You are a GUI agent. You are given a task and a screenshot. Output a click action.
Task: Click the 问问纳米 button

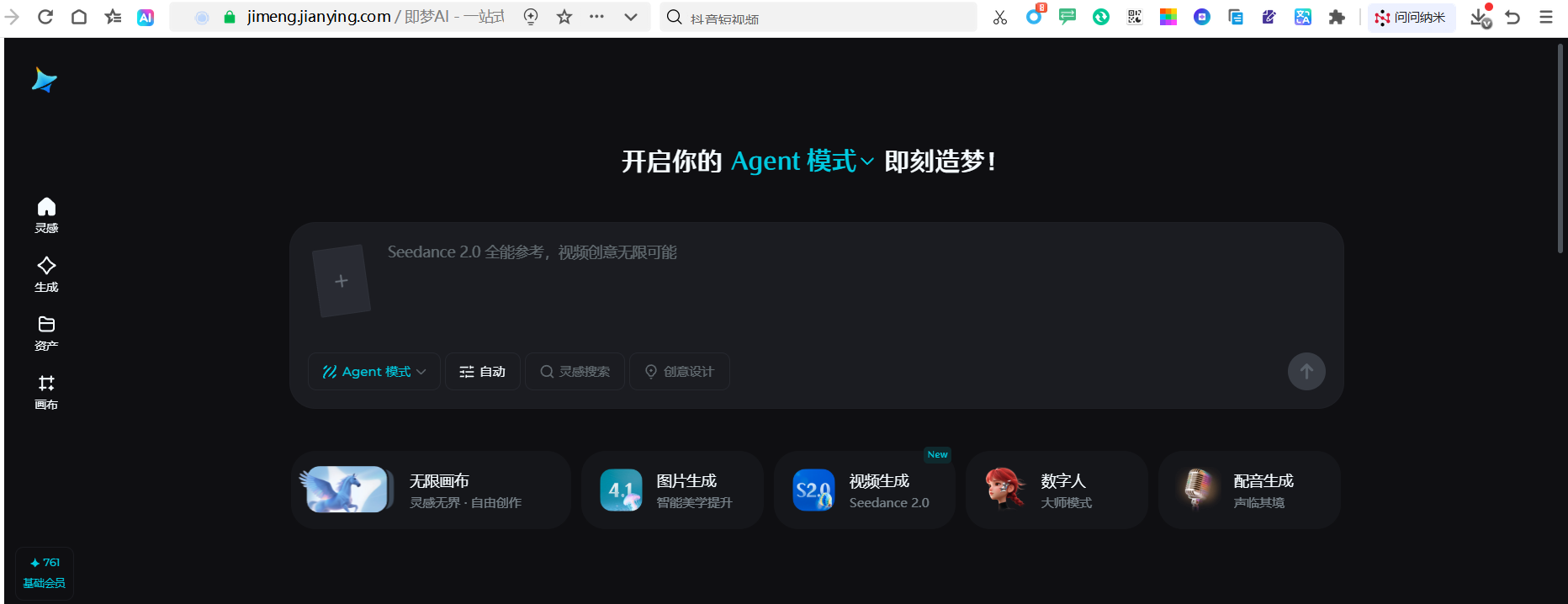pos(1411,17)
